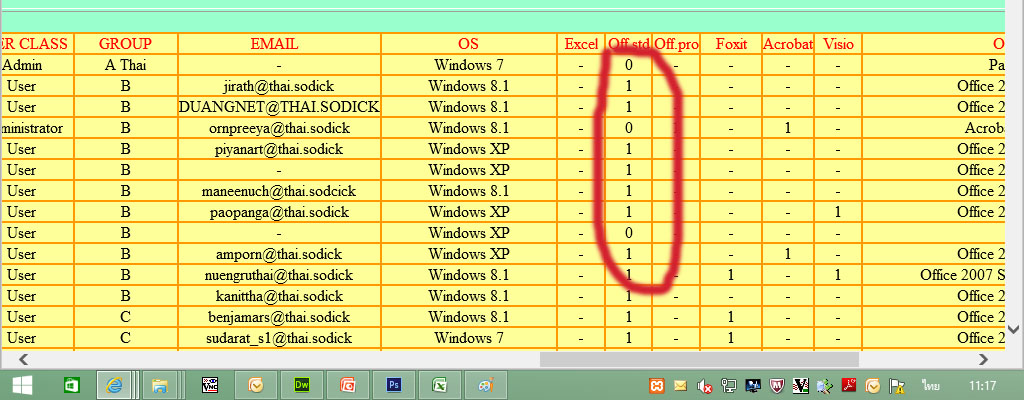Screen dimensions: 1024x400
Task: Click the horizontal scrollbar left arrow
Action: coord(24,359)
